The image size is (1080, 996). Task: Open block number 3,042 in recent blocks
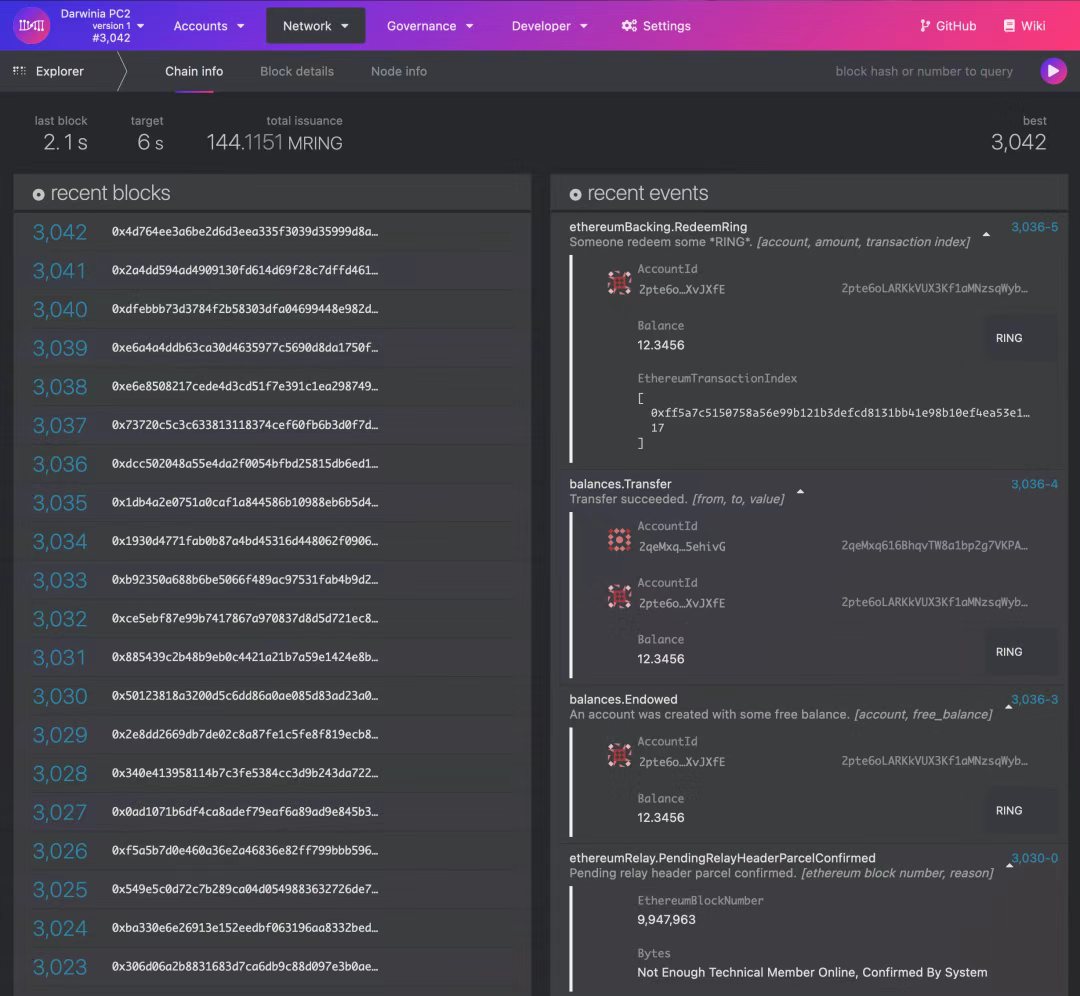coord(60,232)
